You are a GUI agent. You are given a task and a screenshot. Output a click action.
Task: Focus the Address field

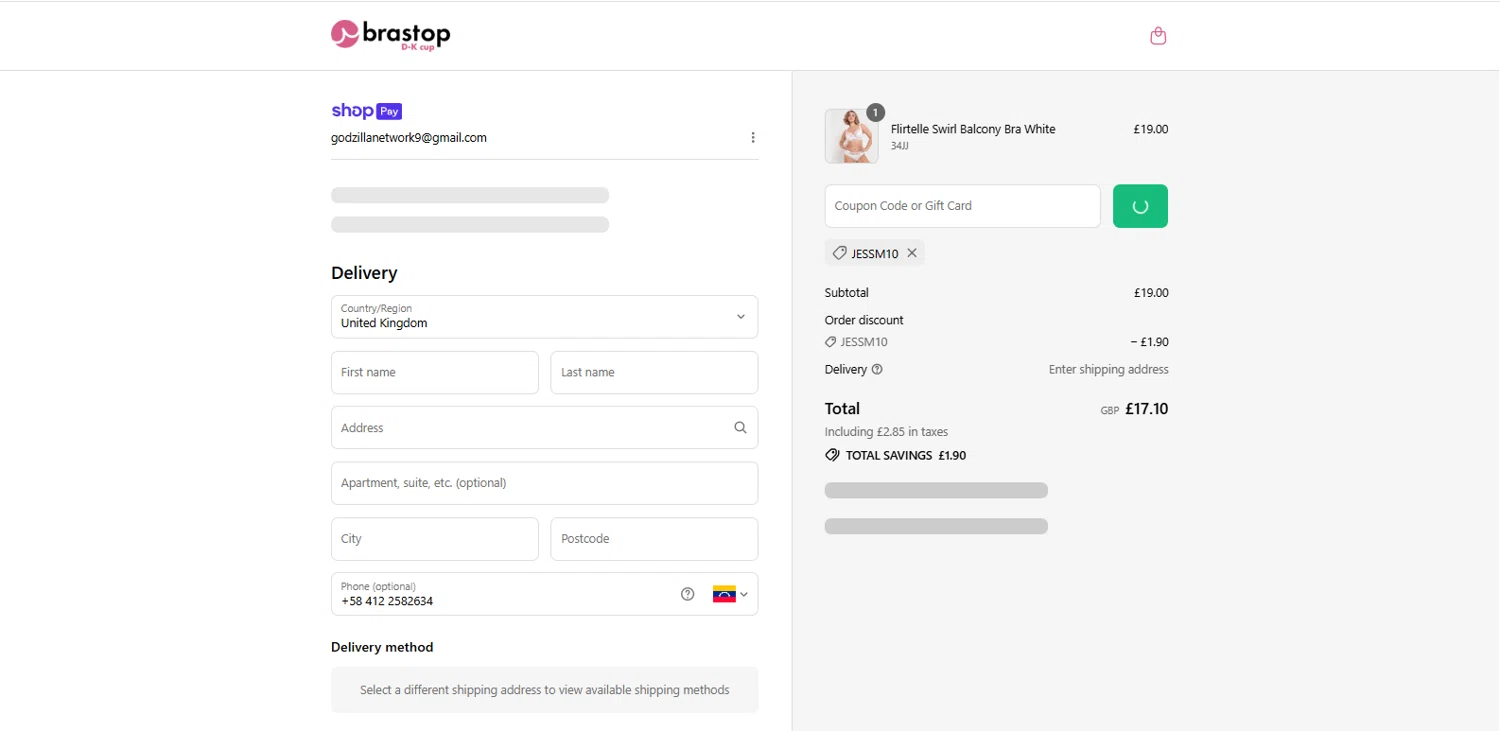pyautogui.click(x=544, y=428)
